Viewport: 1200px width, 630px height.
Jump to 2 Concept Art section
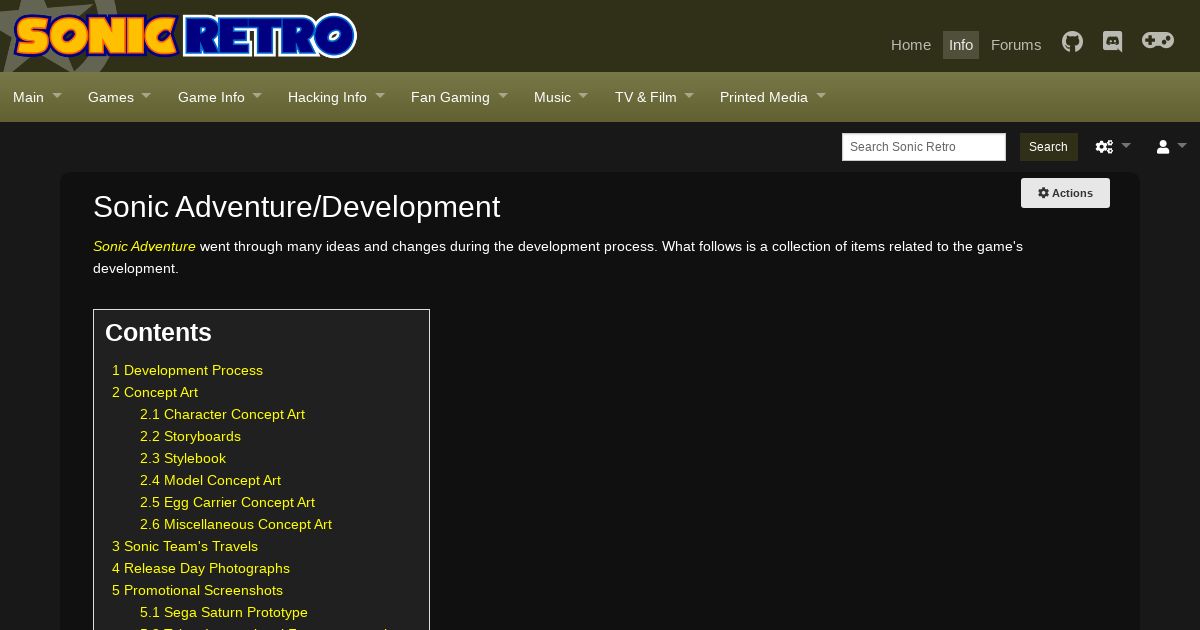pyautogui.click(x=155, y=392)
